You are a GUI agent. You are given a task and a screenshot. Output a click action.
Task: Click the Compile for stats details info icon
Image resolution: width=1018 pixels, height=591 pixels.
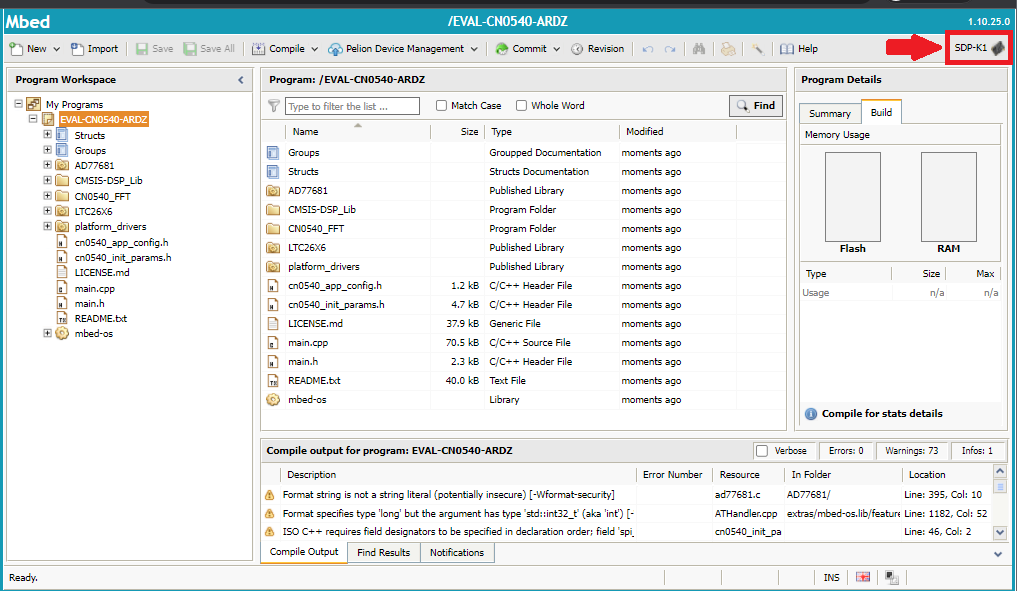click(x=811, y=414)
